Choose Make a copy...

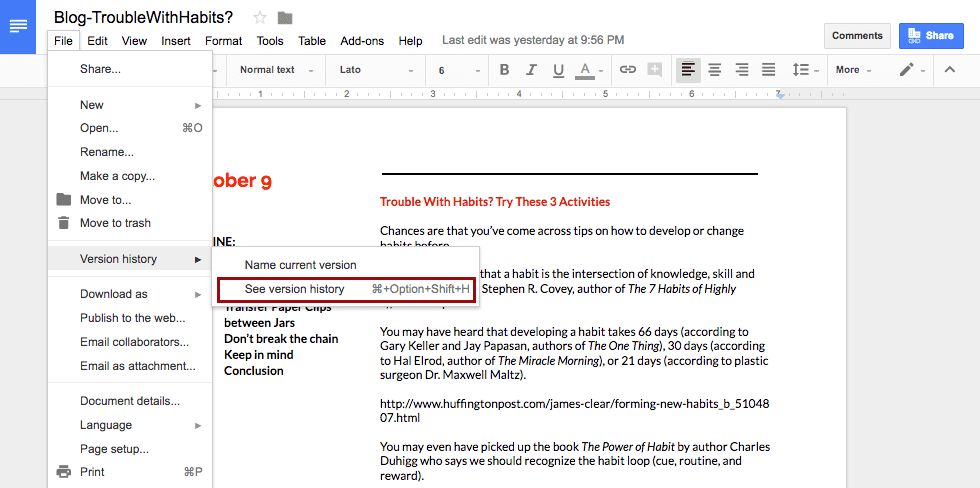pos(130,176)
